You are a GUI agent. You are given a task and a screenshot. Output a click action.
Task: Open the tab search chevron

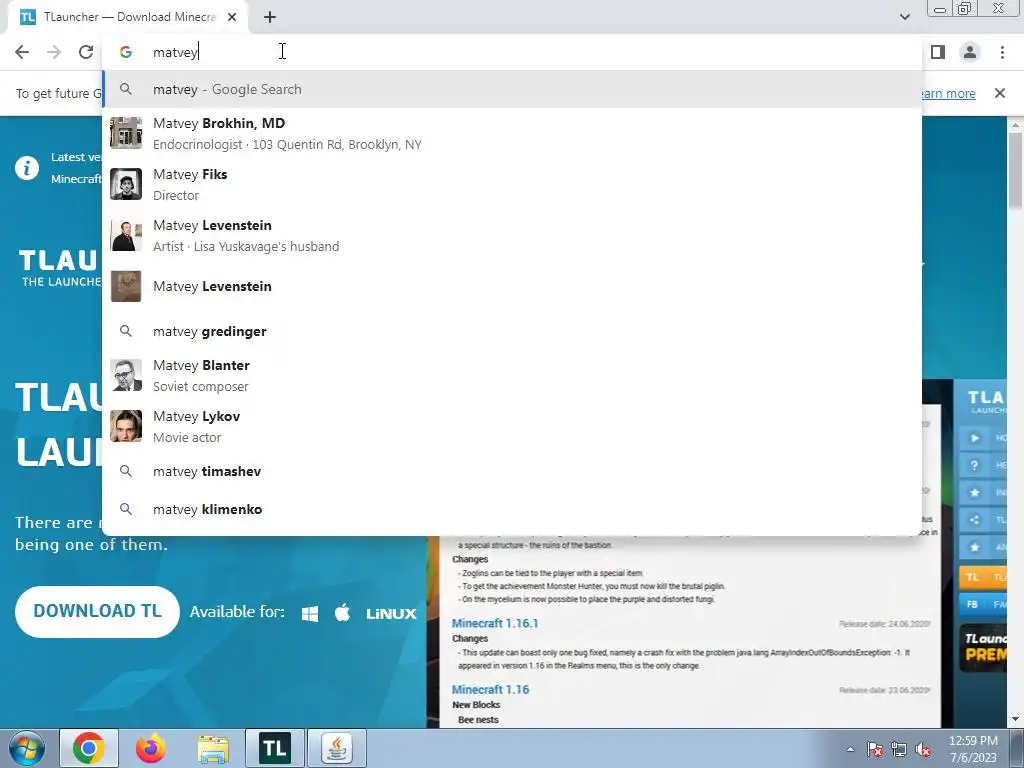pyautogui.click(x=904, y=17)
